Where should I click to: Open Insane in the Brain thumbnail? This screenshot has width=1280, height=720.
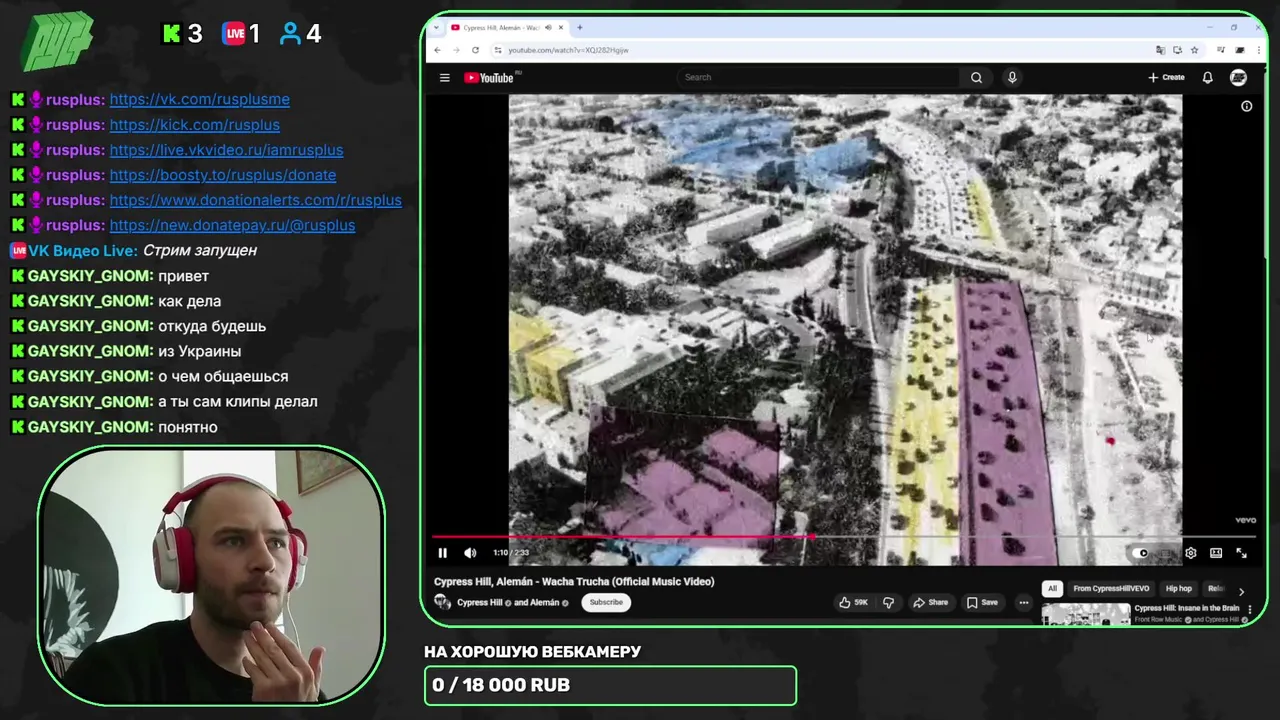[1086, 614]
